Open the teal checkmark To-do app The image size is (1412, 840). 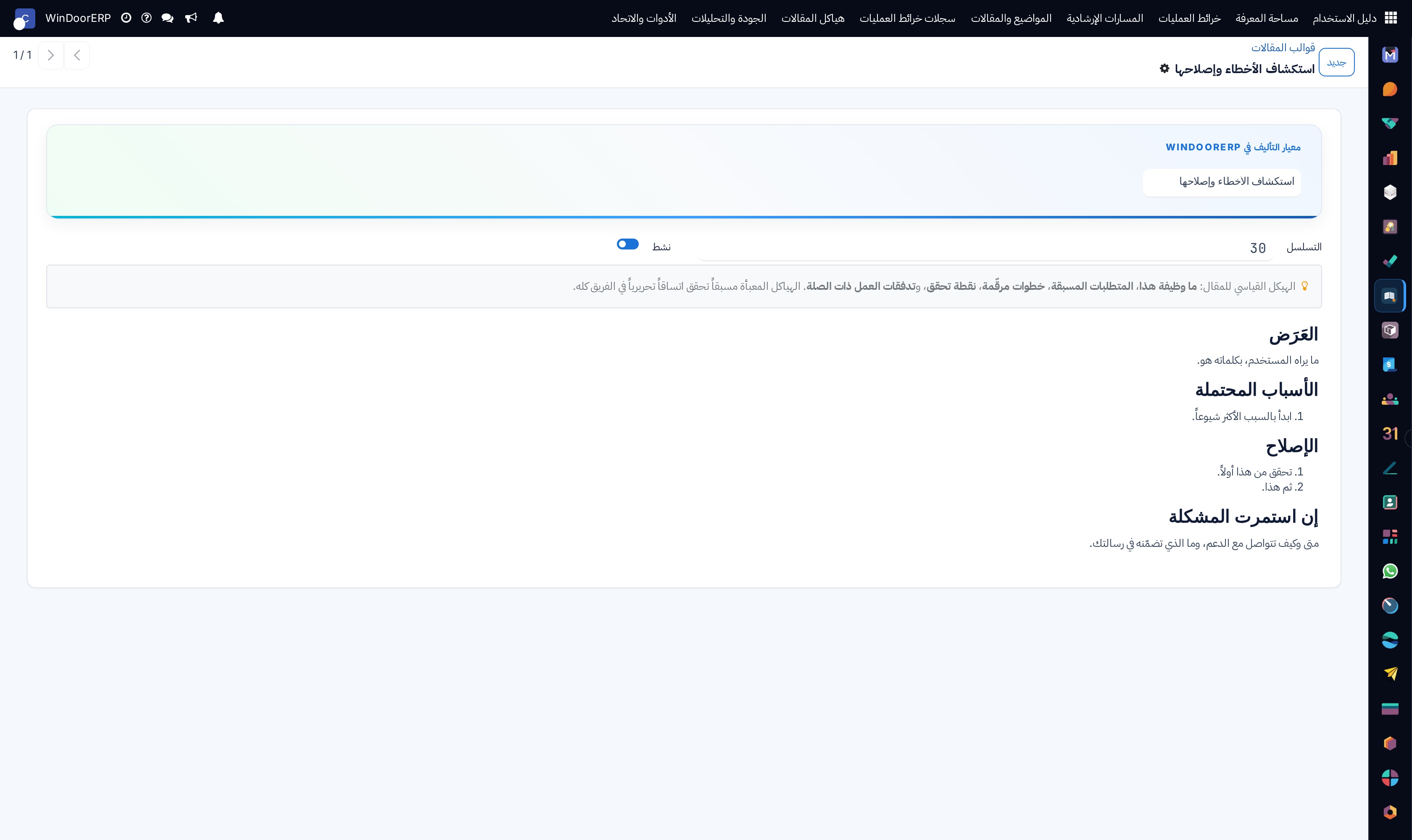coord(1390,262)
